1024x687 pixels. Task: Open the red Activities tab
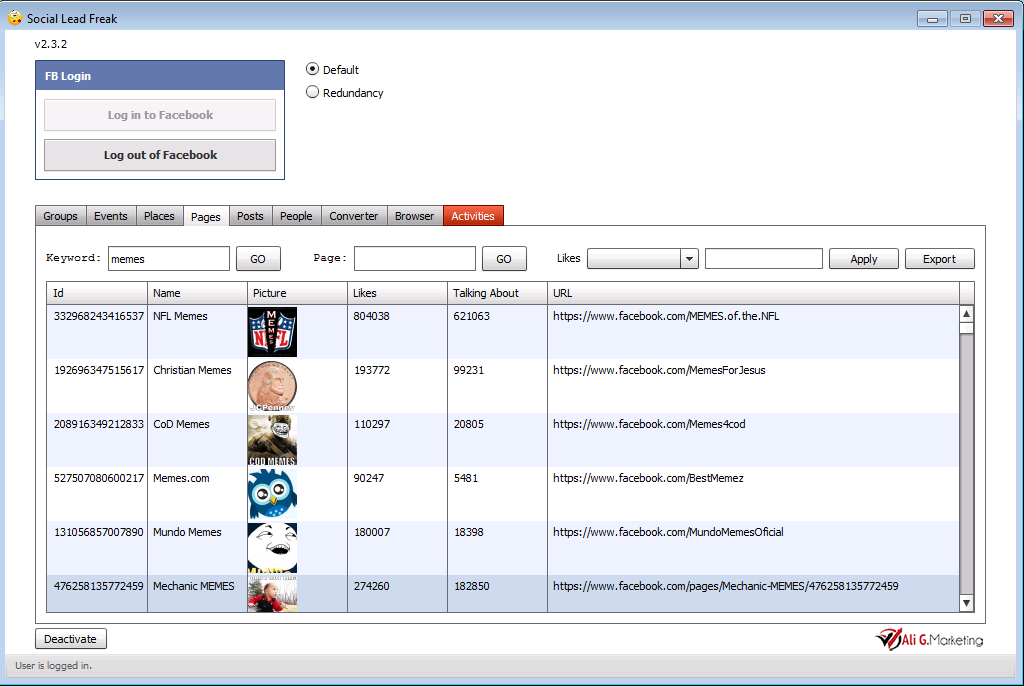tap(473, 216)
